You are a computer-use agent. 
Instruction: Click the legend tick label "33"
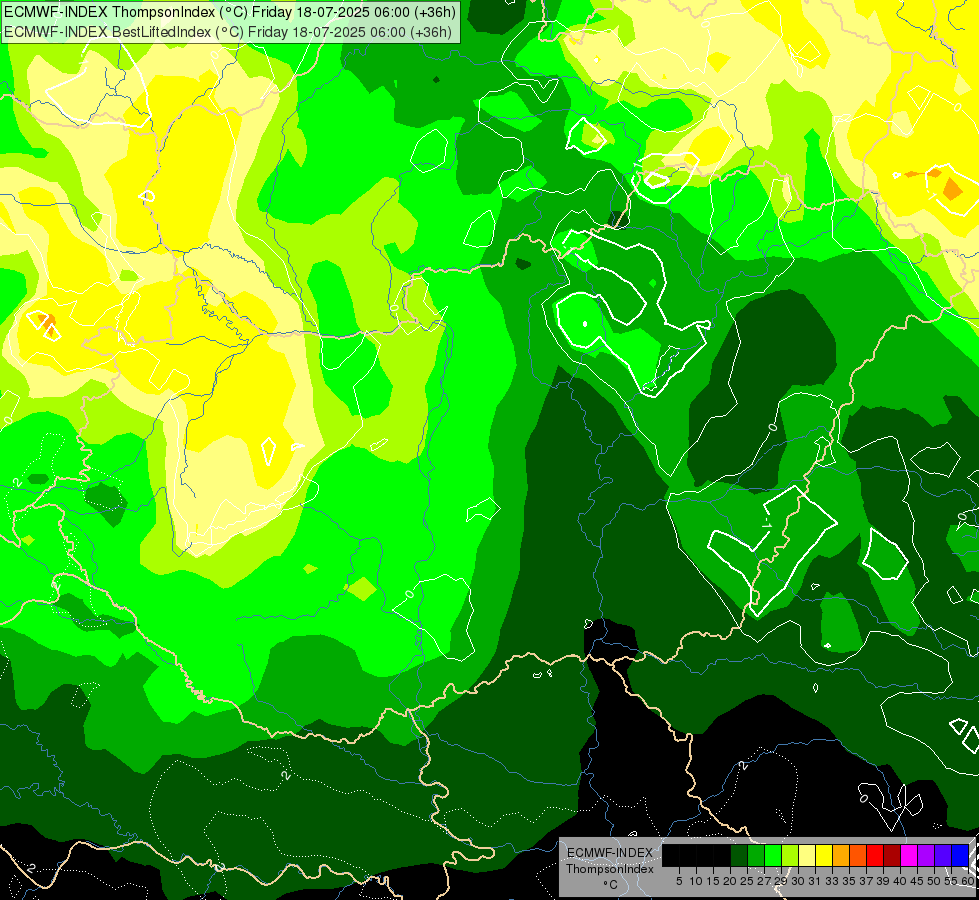[x=832, y=881]
